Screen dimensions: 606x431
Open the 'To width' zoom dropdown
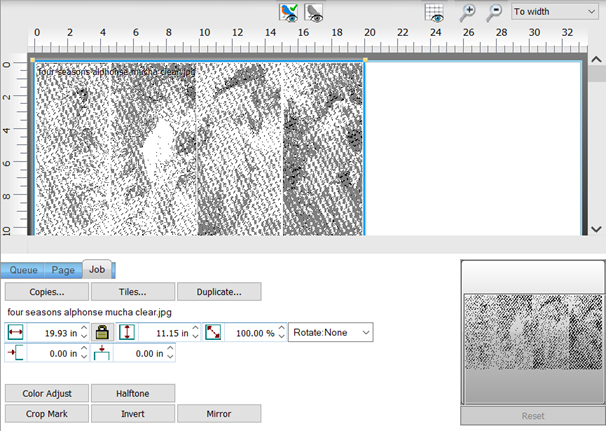(555, 12)
